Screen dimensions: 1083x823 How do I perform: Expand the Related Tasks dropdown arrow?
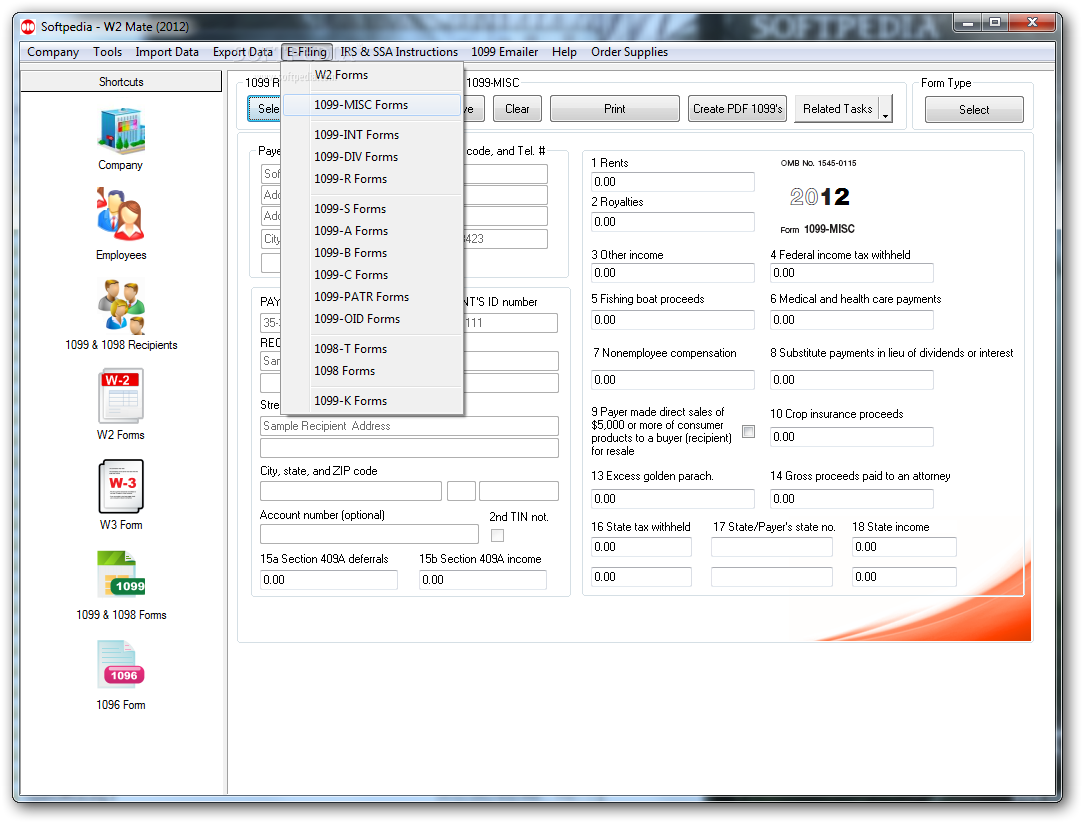click(885, 109)
